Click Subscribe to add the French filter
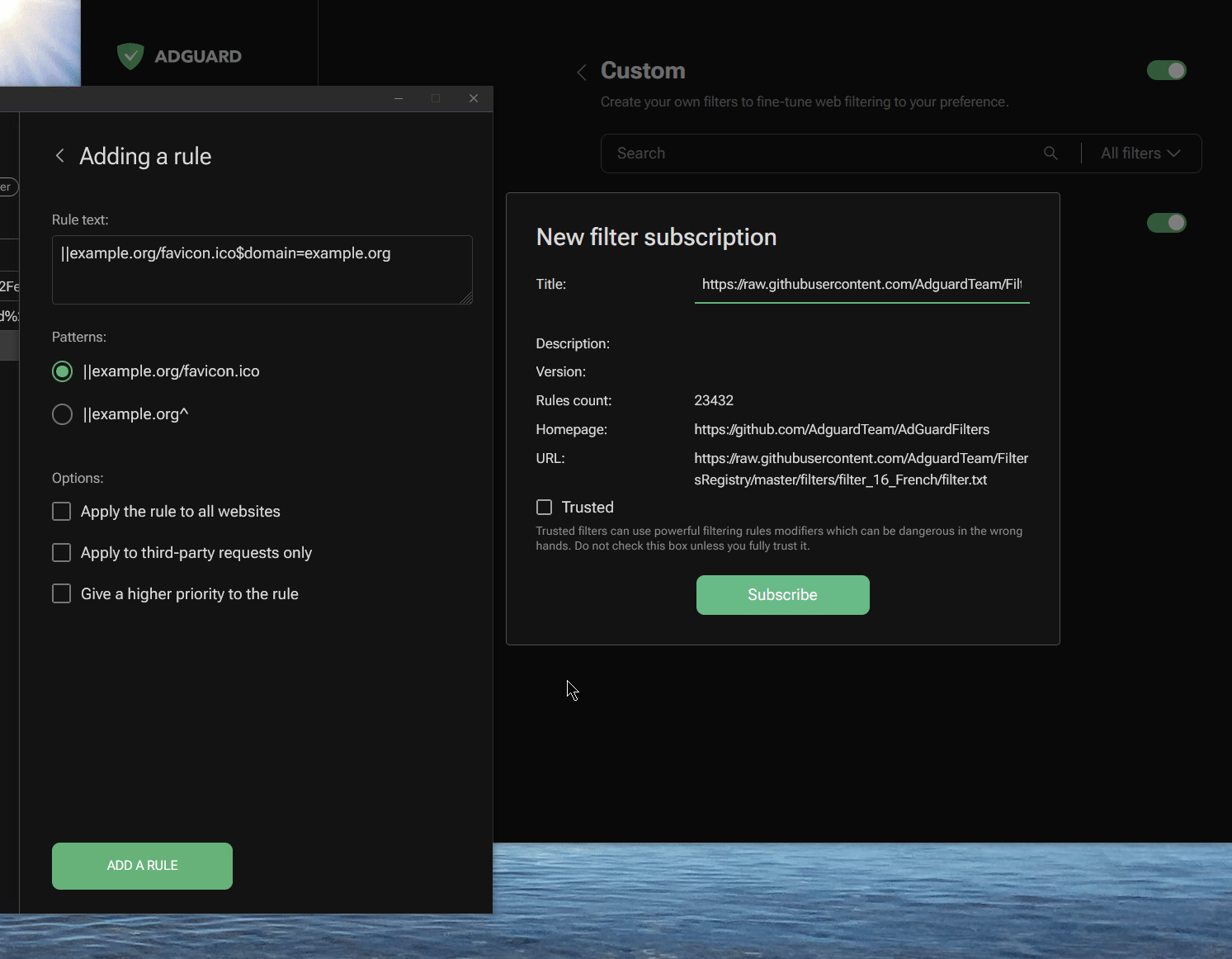The width and height of the screenshot is (1232, 959). pyautogui.click(x=782, y=594)
